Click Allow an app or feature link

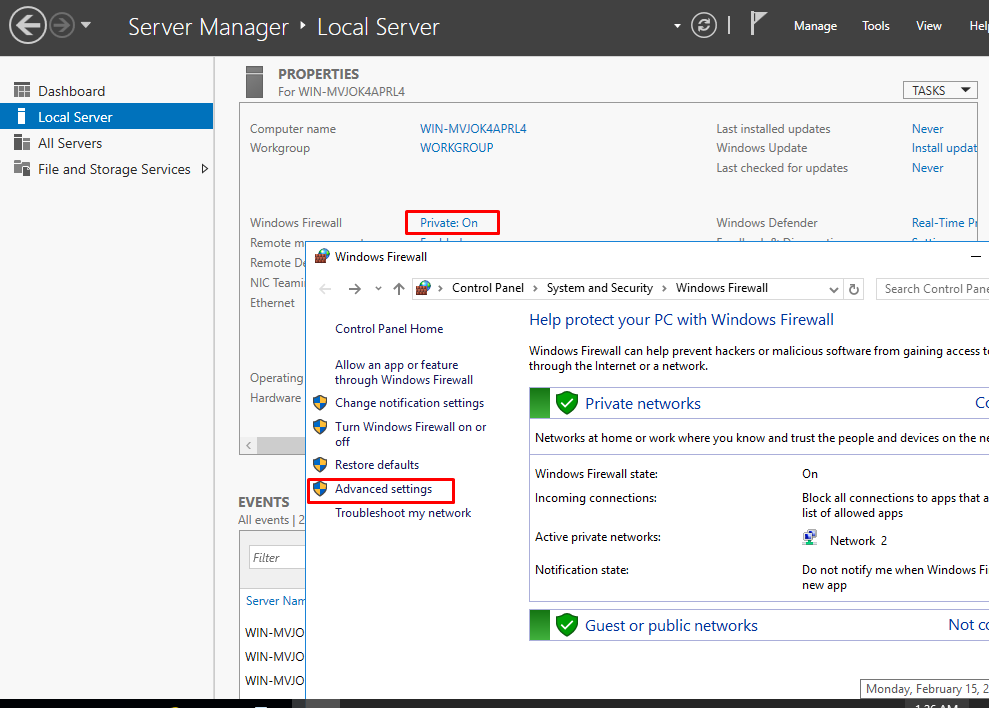tap(404, 372)
